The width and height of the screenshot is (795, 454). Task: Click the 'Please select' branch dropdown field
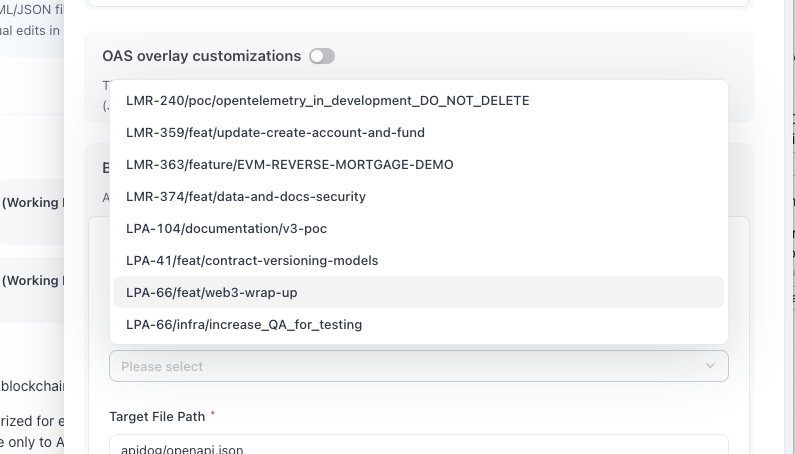coord(400,366)
